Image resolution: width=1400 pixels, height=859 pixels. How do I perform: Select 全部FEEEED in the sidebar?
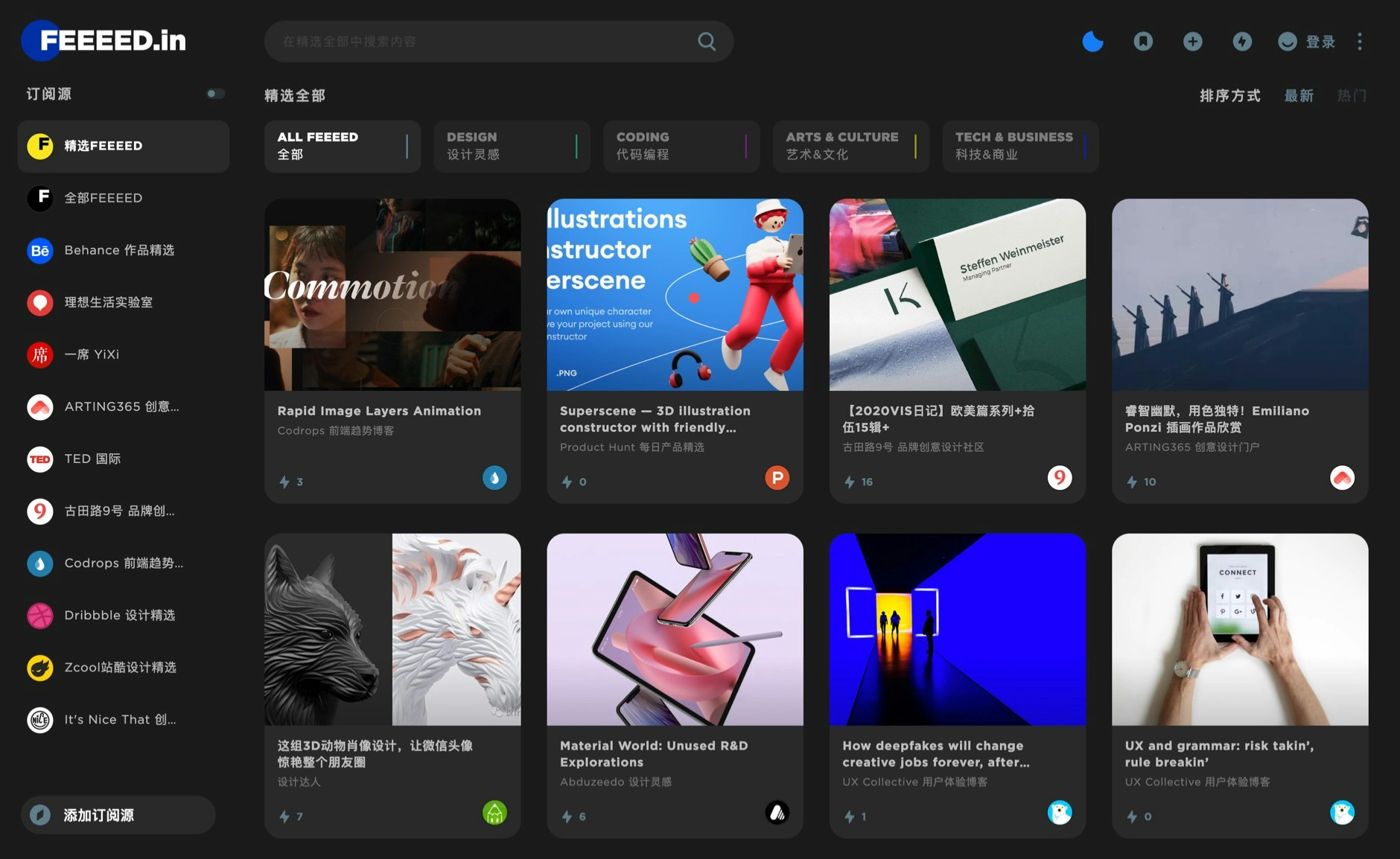[x=124, y=198]
